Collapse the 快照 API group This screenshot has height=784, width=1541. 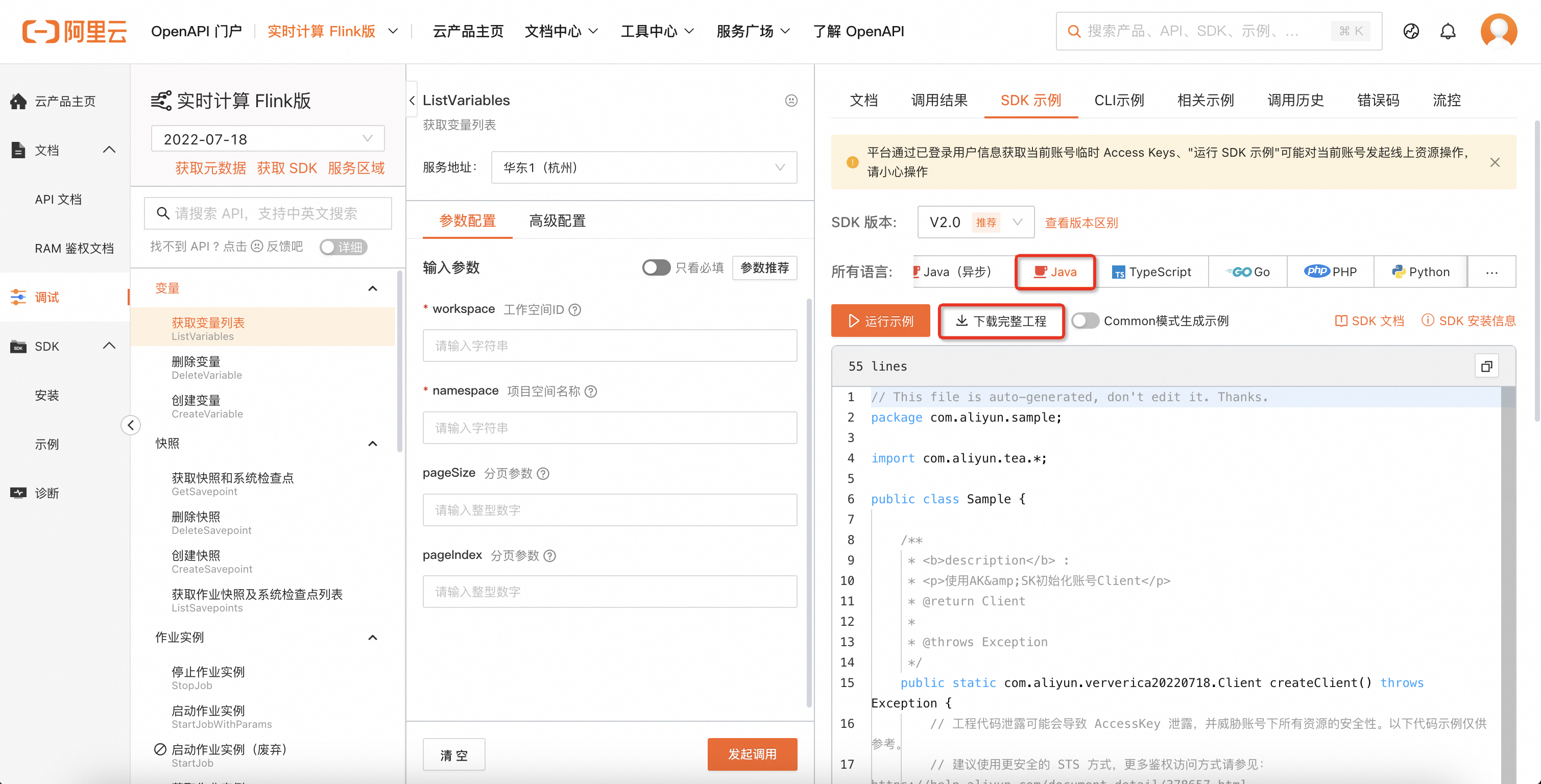372,444
